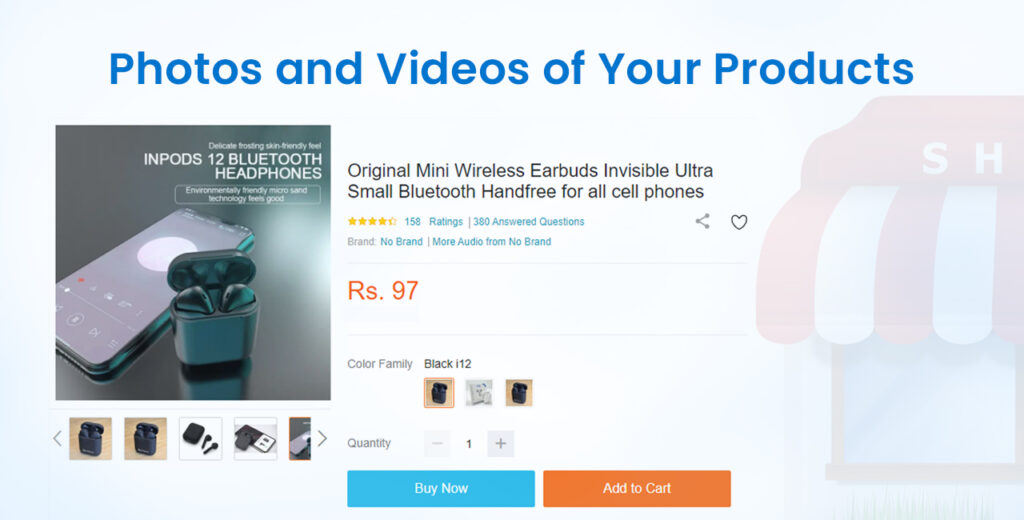
Task: Select the first product thumbnail
Action: click(91, 438)
